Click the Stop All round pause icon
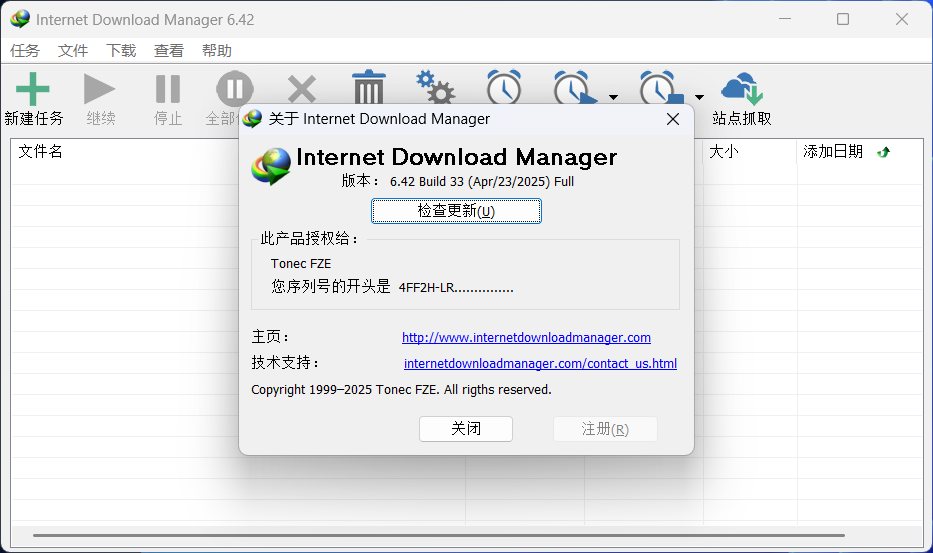The image size is (933, 553). [234, 89]
